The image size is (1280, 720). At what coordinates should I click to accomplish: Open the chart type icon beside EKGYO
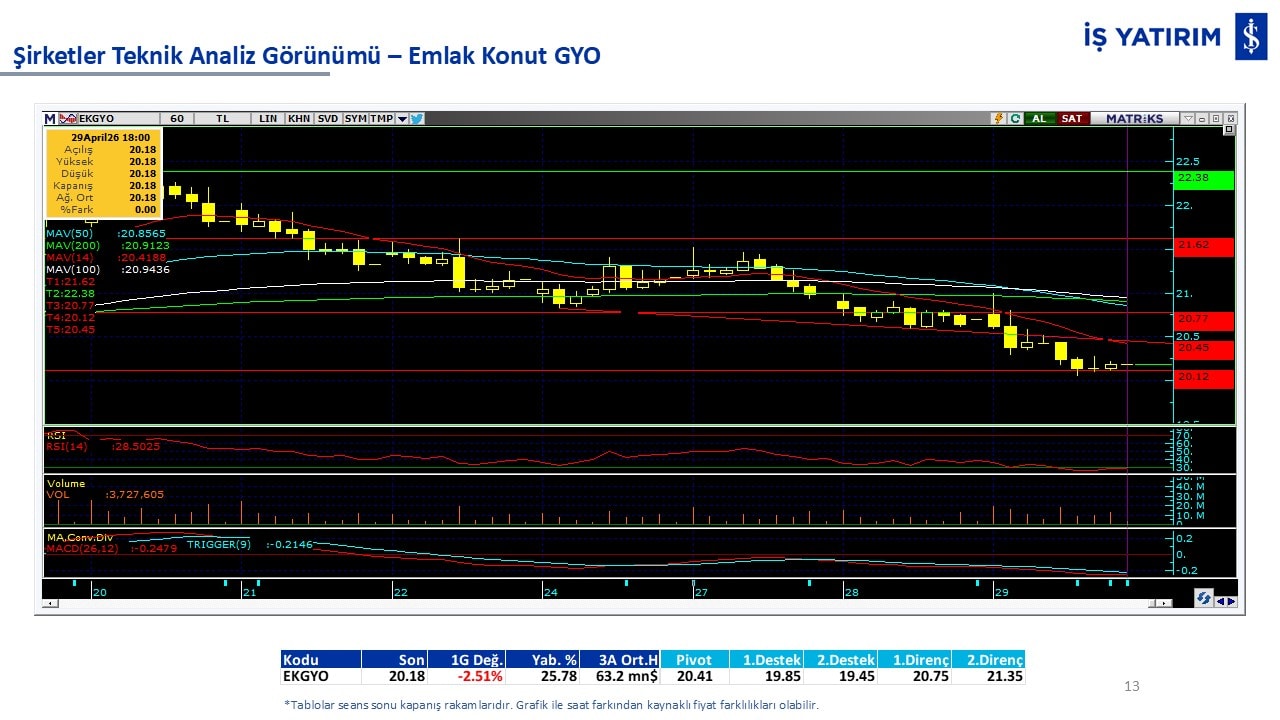point(68,118)
